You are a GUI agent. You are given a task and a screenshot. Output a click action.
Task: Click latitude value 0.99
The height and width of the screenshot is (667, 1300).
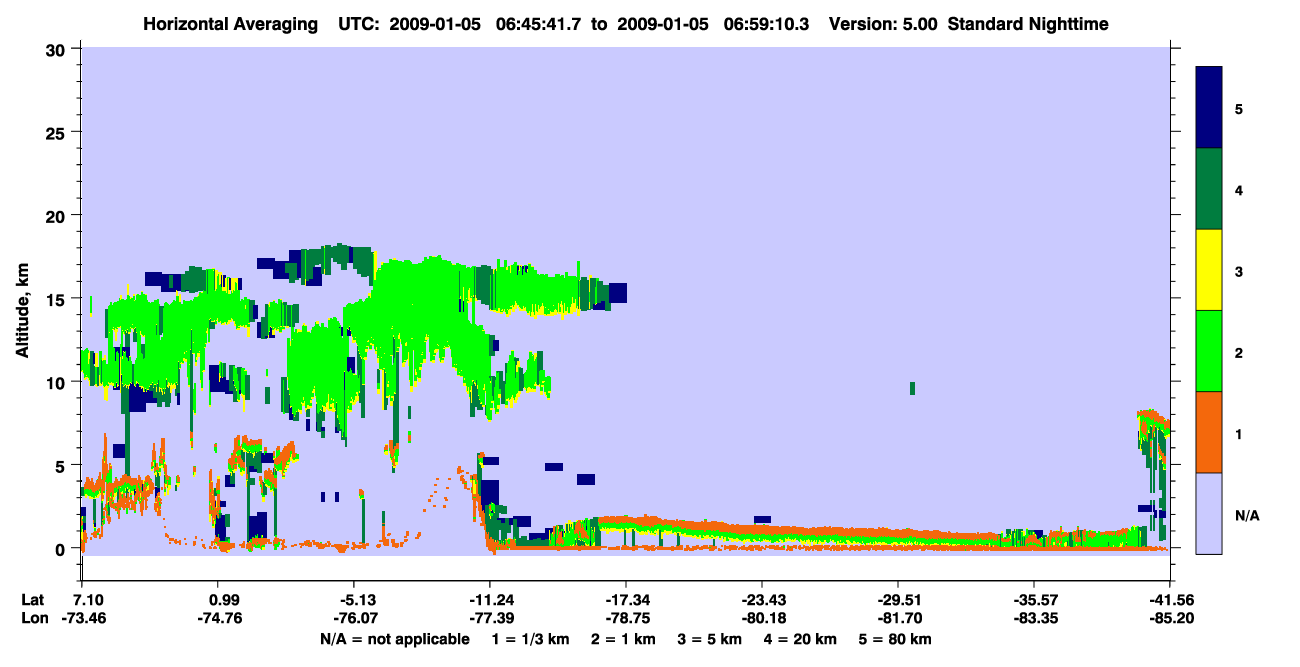click(224, 600)
